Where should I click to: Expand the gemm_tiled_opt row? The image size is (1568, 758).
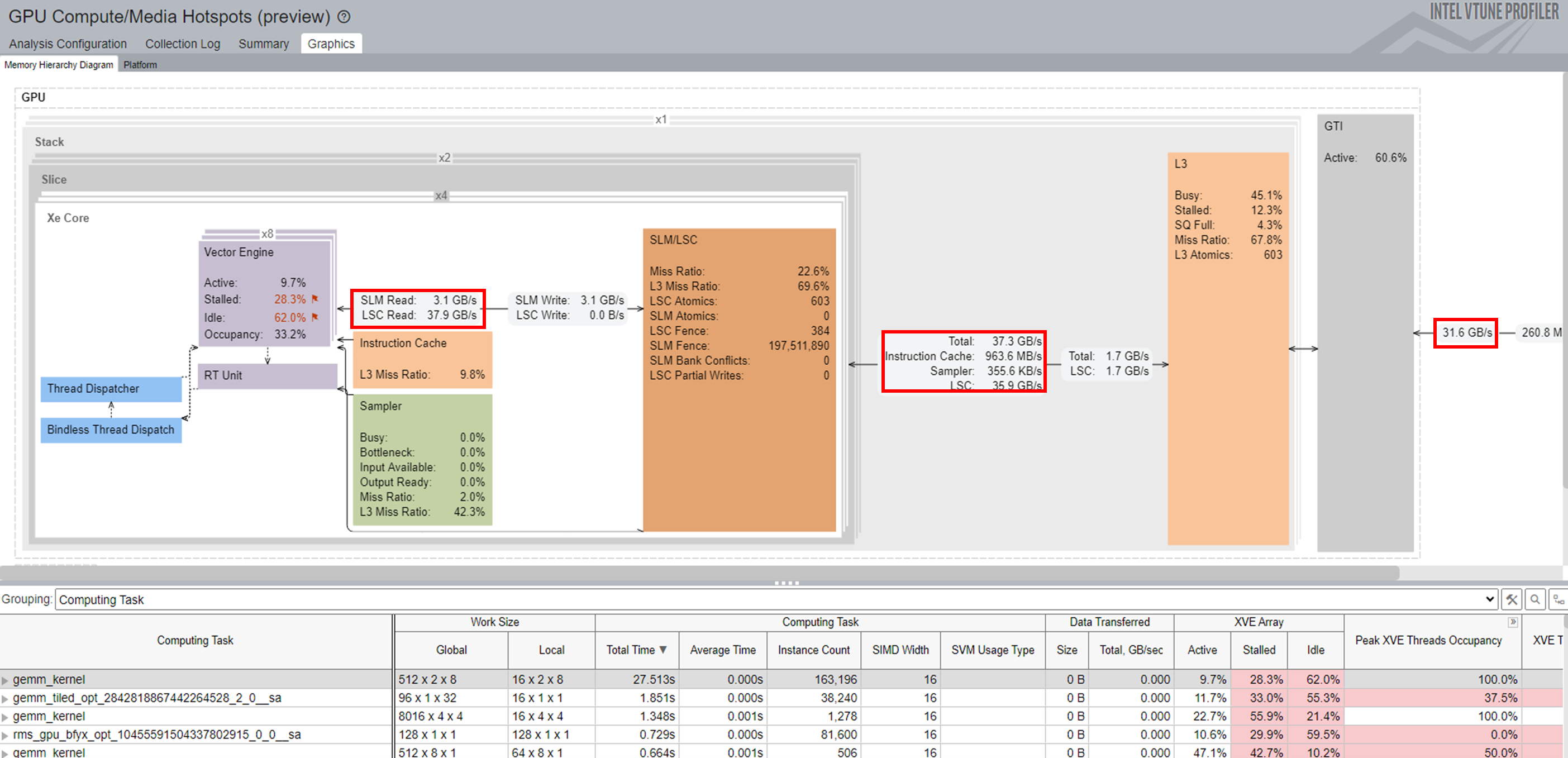(5, 698)
